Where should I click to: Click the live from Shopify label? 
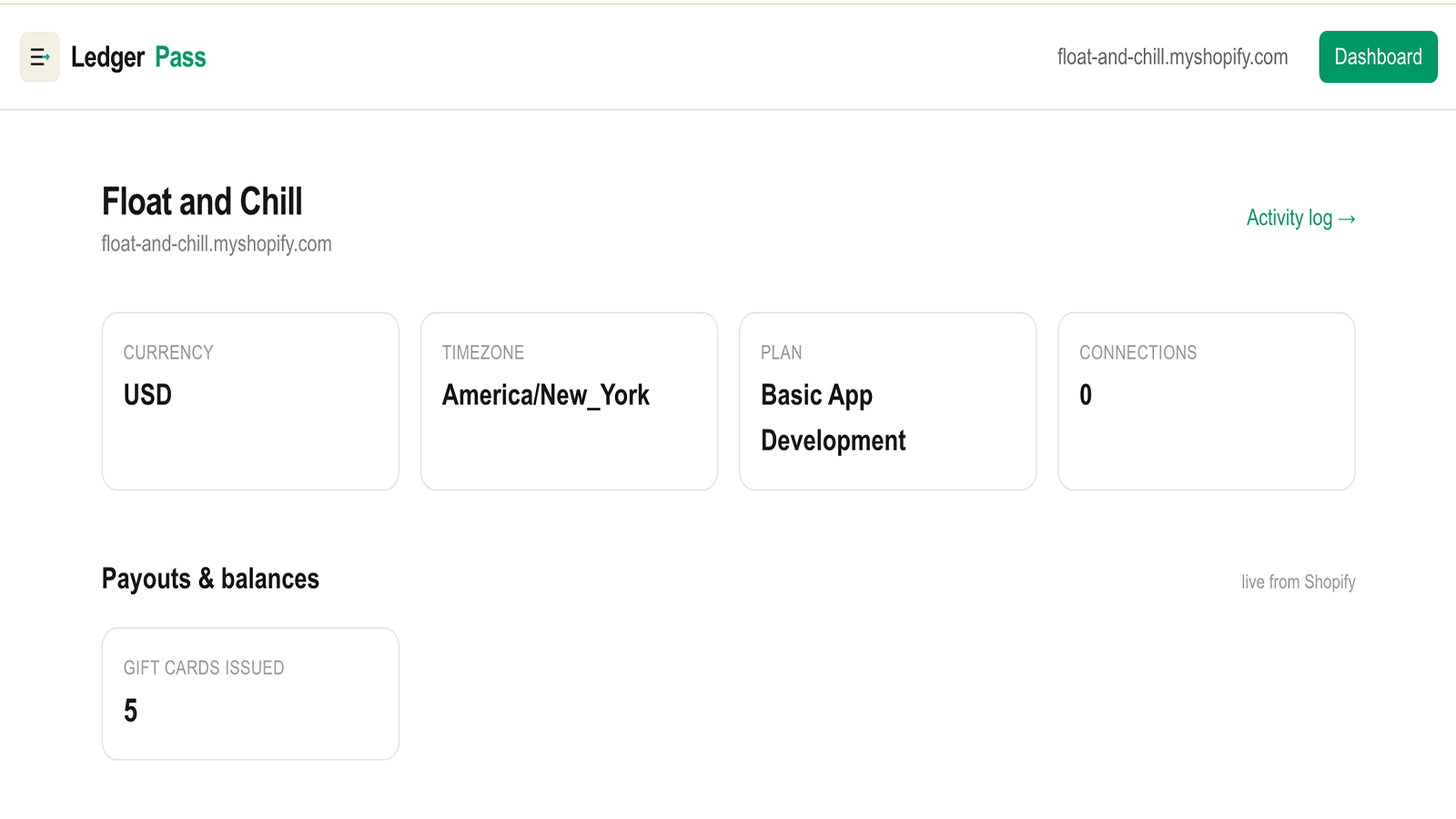(x=1299, y=581)
